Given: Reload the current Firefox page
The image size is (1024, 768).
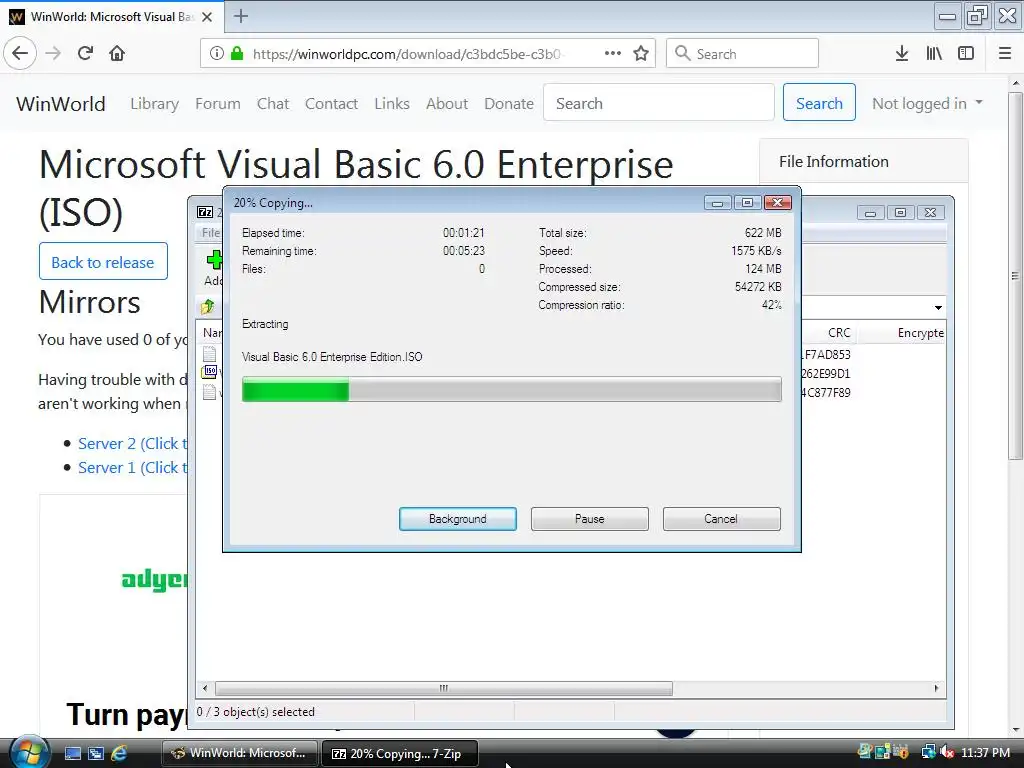Looking at the screenshot, I should (x=85, y=53).
